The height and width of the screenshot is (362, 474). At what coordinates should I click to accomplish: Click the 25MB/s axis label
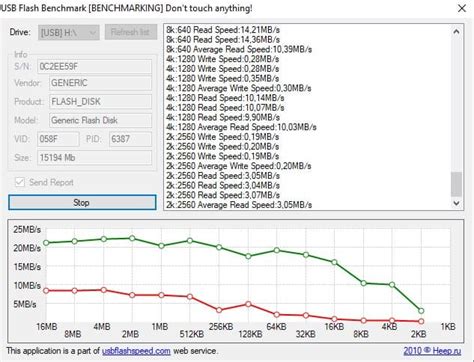coord(27,229)
